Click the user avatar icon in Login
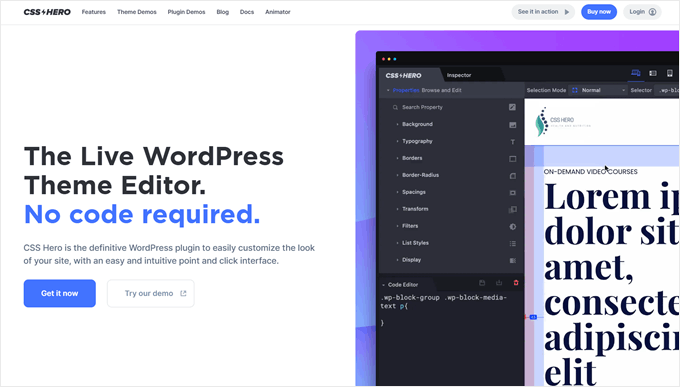Image resolution: width=680 pixels, height=387 pixels. (652, 12)
